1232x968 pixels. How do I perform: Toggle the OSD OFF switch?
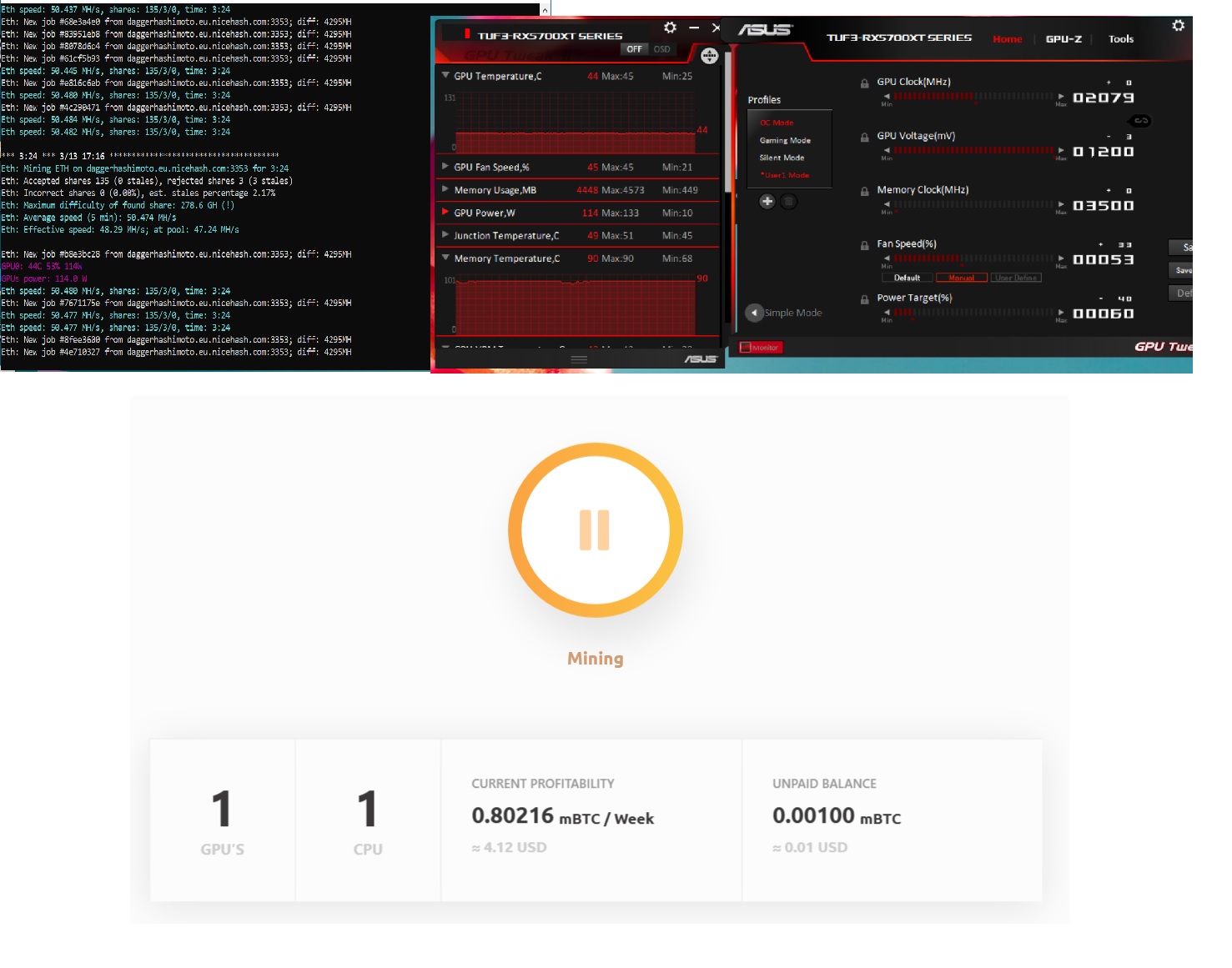(635, 49)
